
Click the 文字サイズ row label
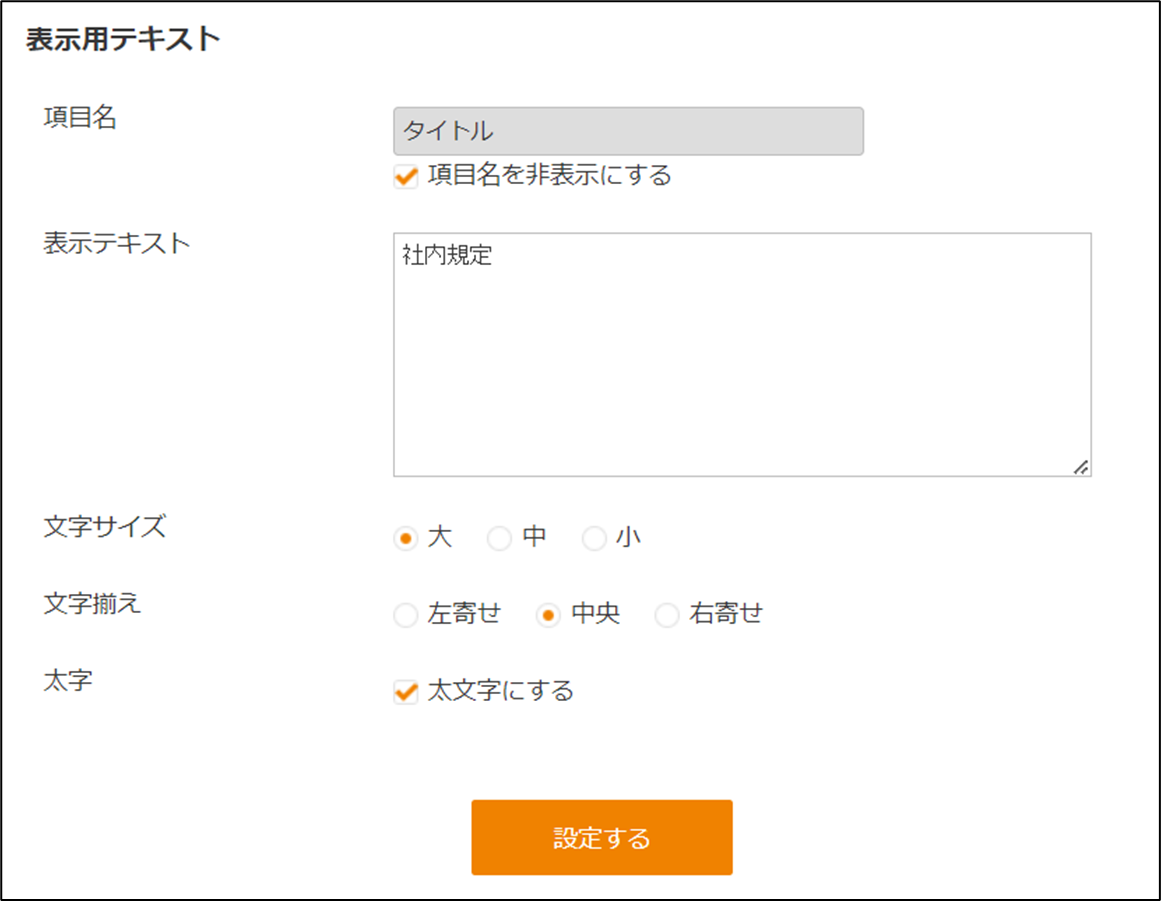tap(104, 526)
